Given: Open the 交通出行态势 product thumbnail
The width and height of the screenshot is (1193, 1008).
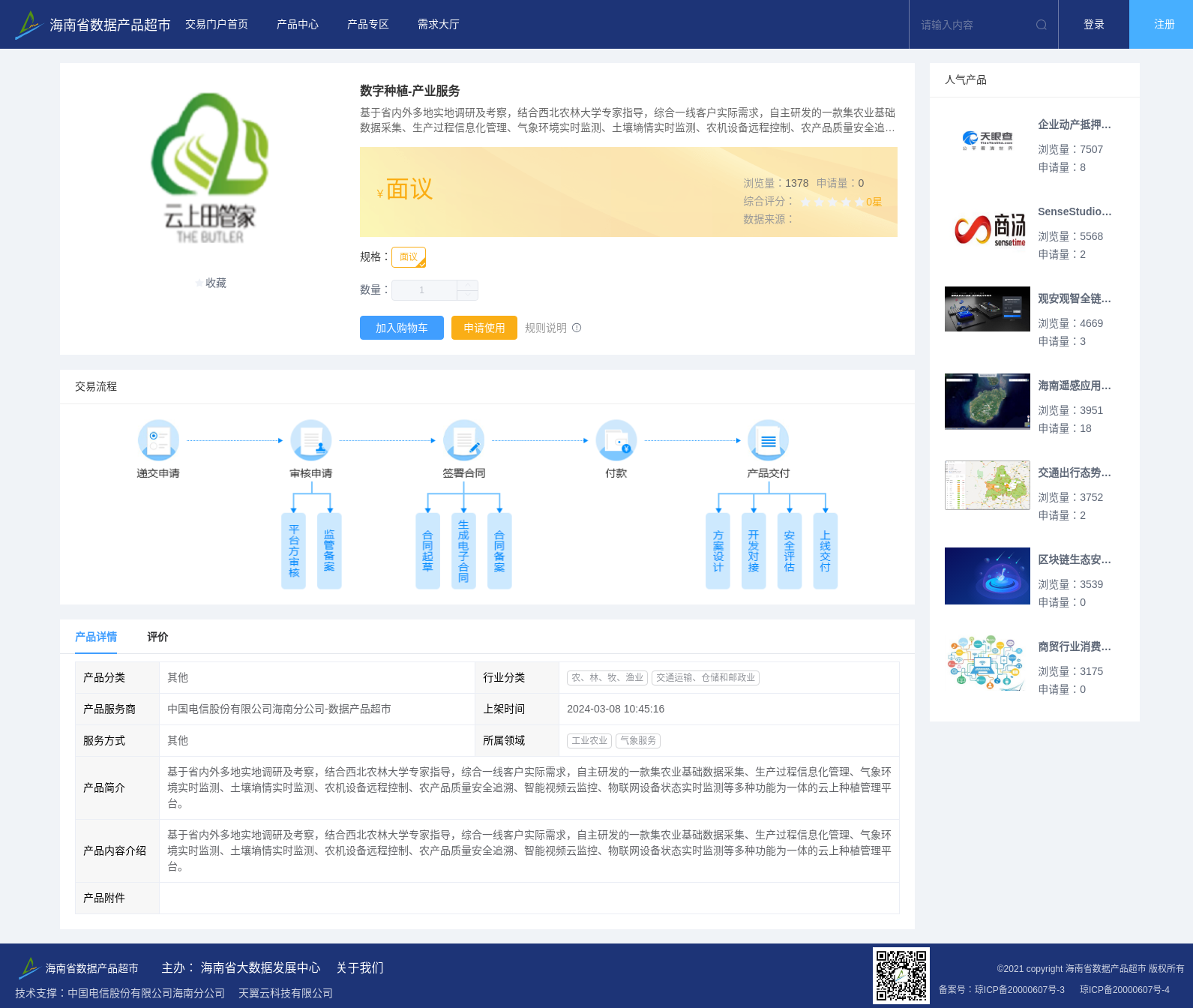Looking at the screenshot, I should click(x=988, y=485).
